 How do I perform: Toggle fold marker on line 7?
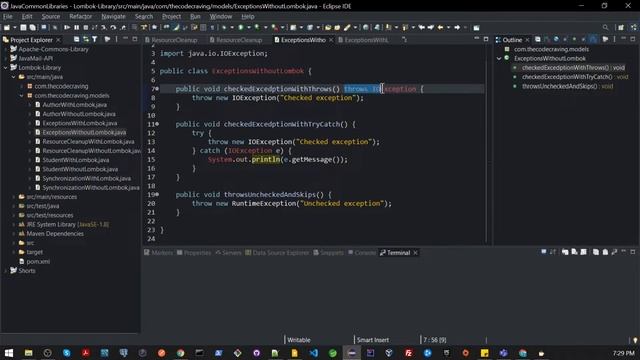[157, 89]
